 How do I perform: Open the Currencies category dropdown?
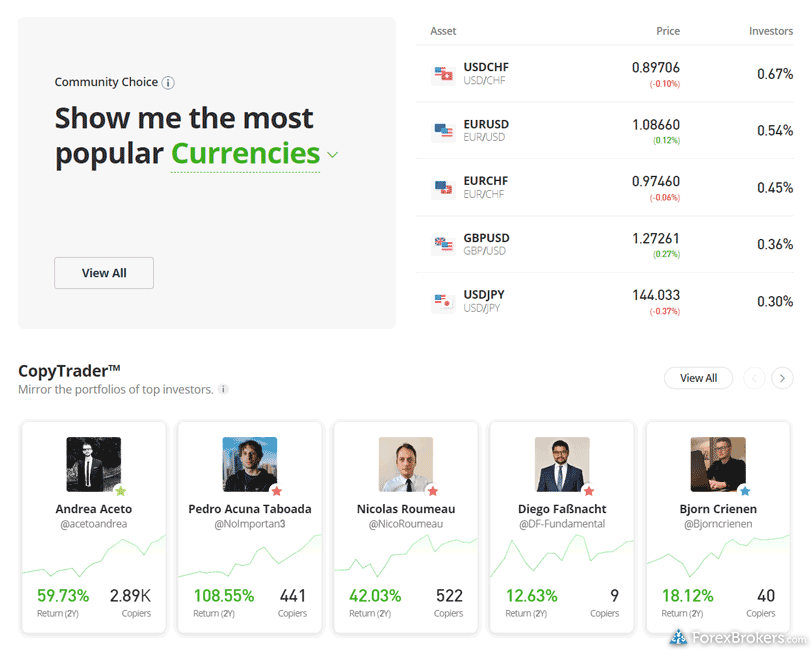point(332,155)
